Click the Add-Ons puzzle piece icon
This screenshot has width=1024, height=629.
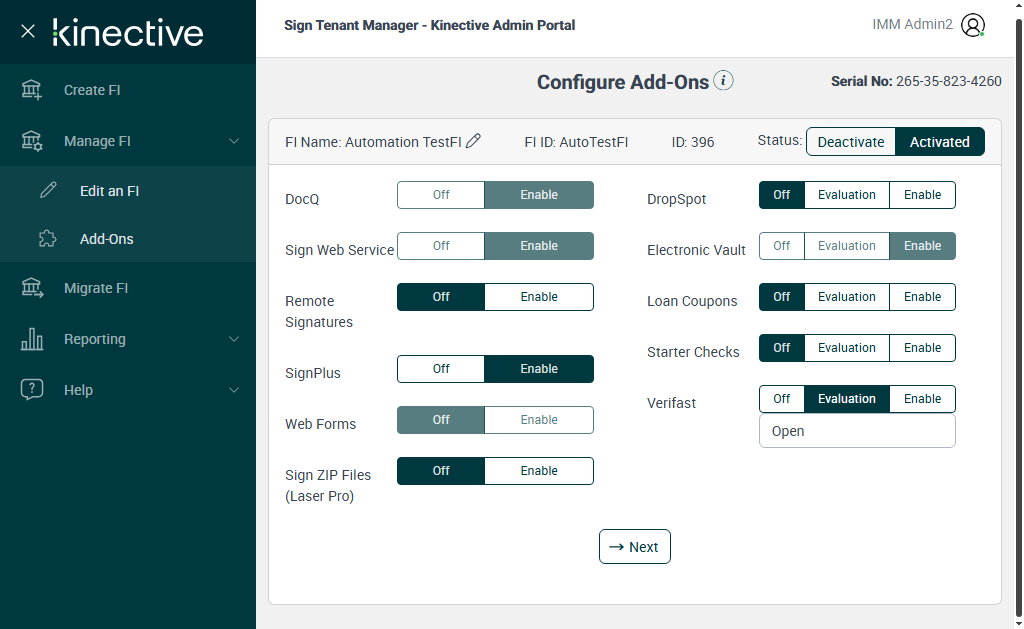[48, 238]
